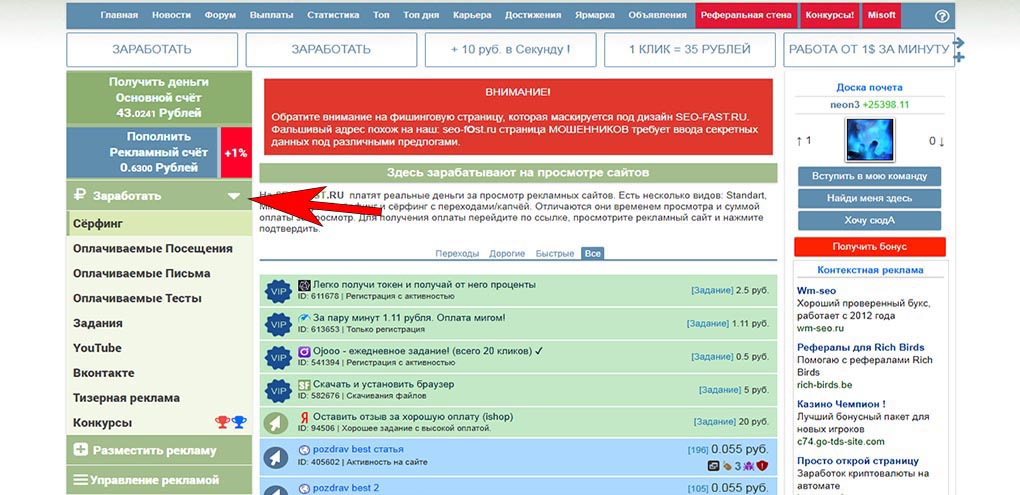This screenshot has height=495, width=1020.
Task: Click the shield icon on pozdrav best статья row
Action: (762, 465)
